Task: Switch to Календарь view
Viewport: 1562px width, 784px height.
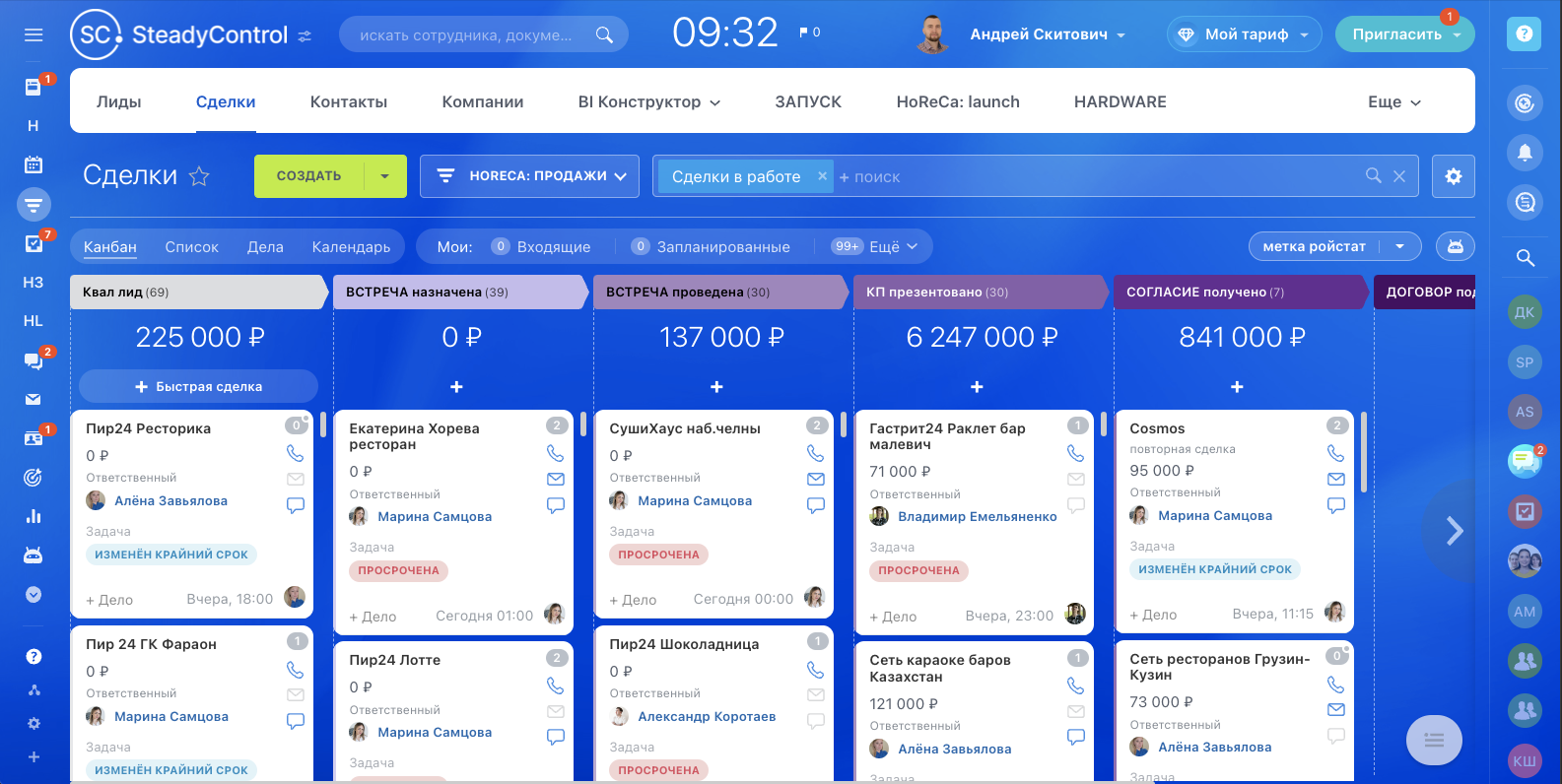Action: (351, 246)
